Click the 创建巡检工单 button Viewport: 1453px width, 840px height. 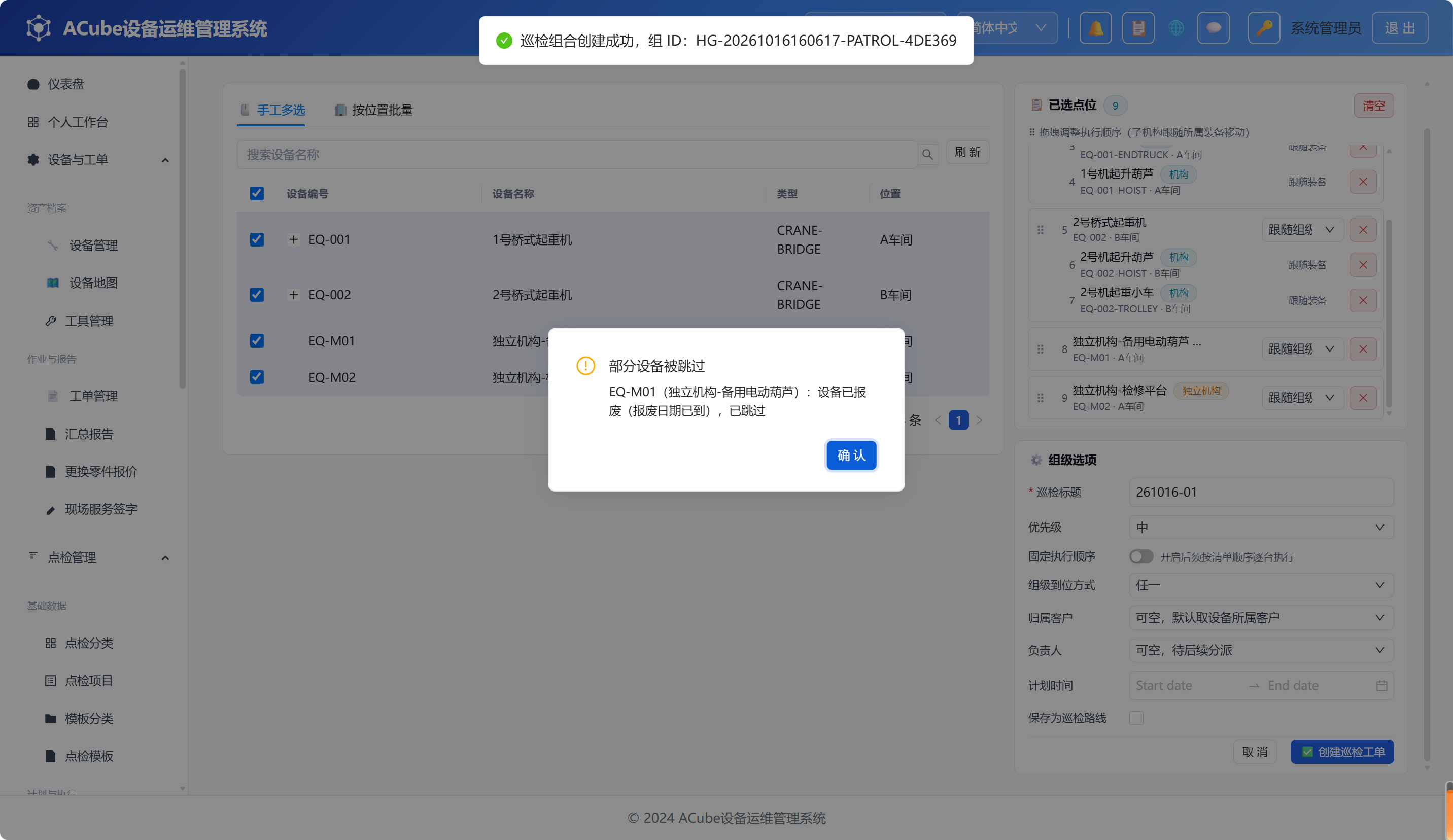[x=1342, y=751]
